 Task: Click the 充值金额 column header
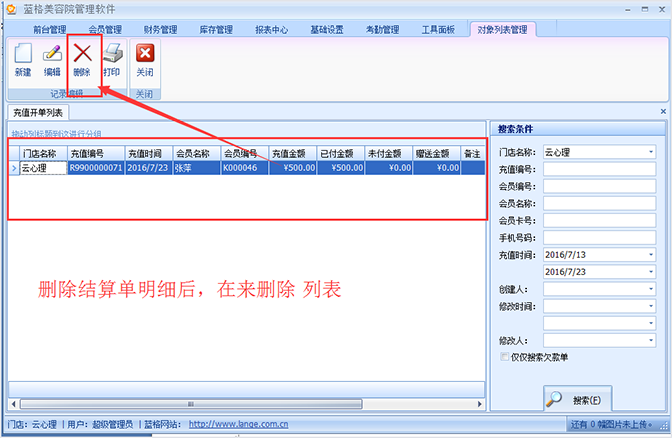point(293,153)
